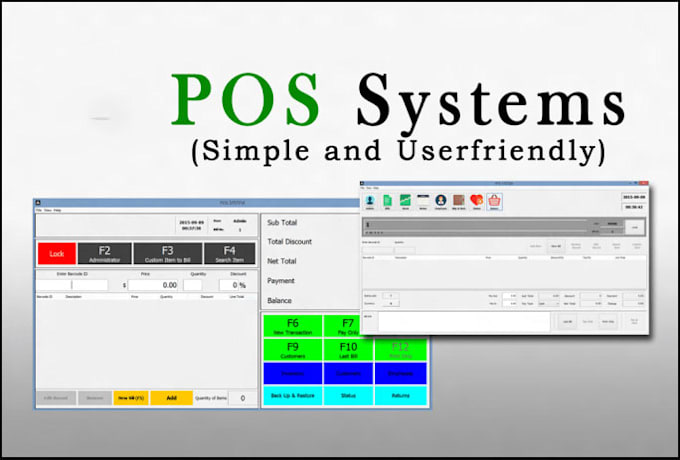This screenshot has height=460, width=680.
Task: Open the green document bills icon
Action: [387, 202]
